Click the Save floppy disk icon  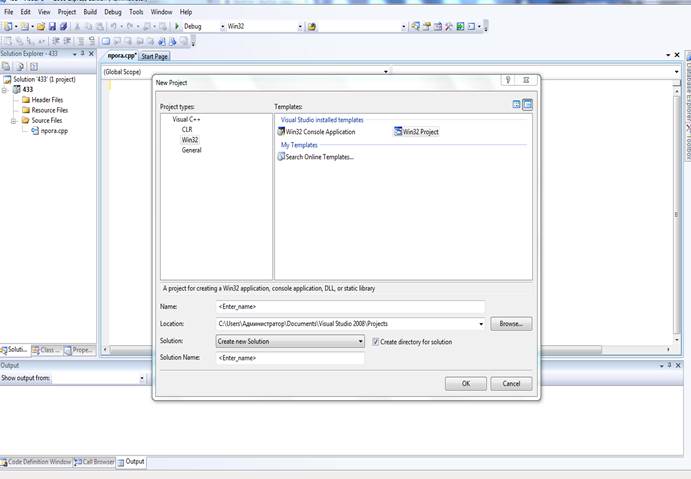(x=52, y=27)
